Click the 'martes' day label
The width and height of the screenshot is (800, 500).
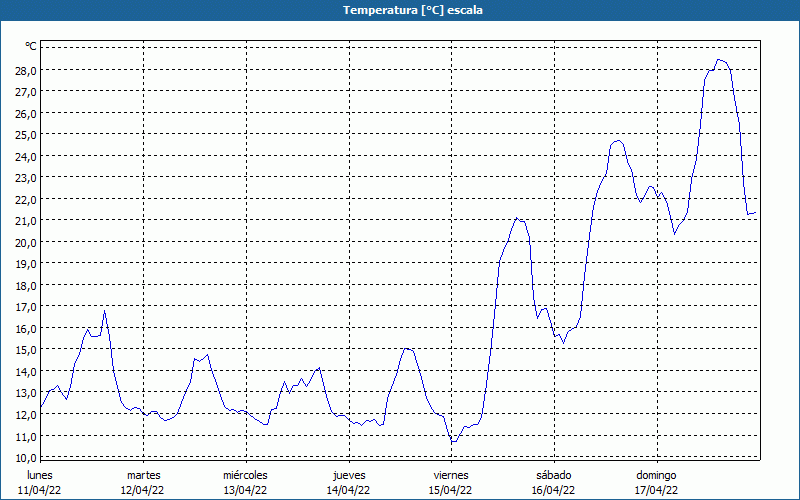[143, 475]
